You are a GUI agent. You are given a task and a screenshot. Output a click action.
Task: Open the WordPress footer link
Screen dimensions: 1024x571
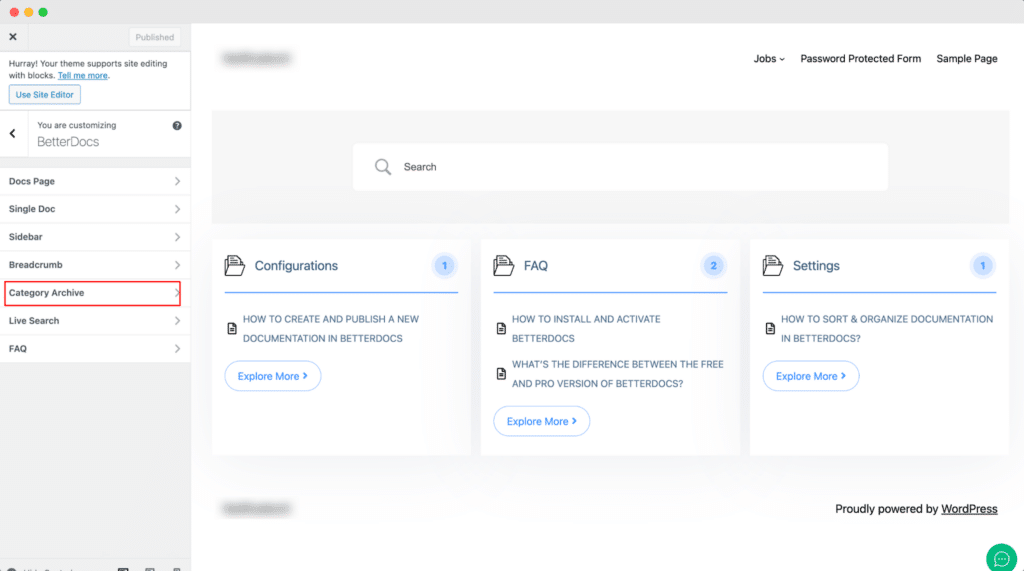coord(968,509)
